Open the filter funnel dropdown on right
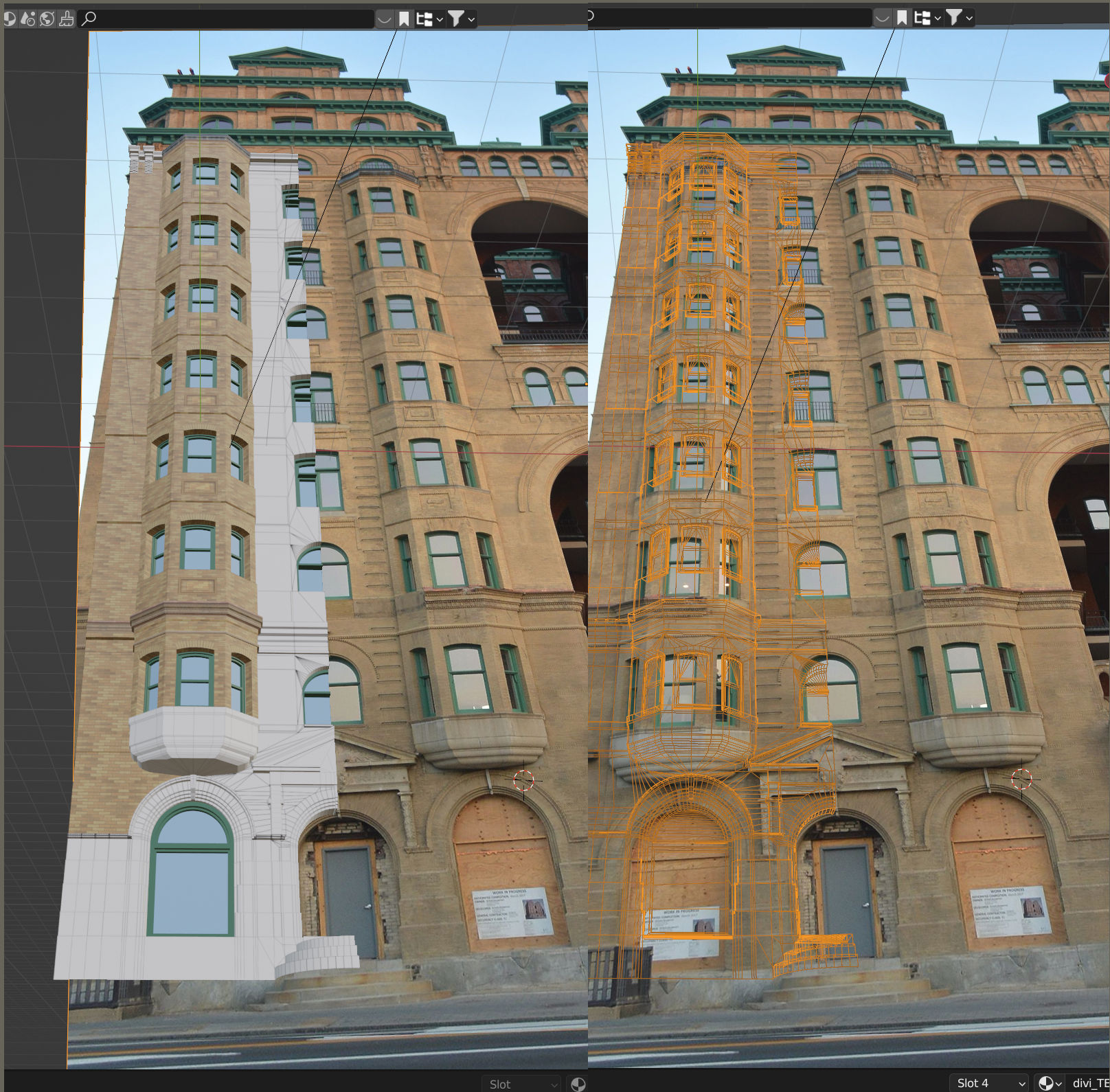Image resolution: width=1110 pixels, height=1092 pixels. (960, 18)
